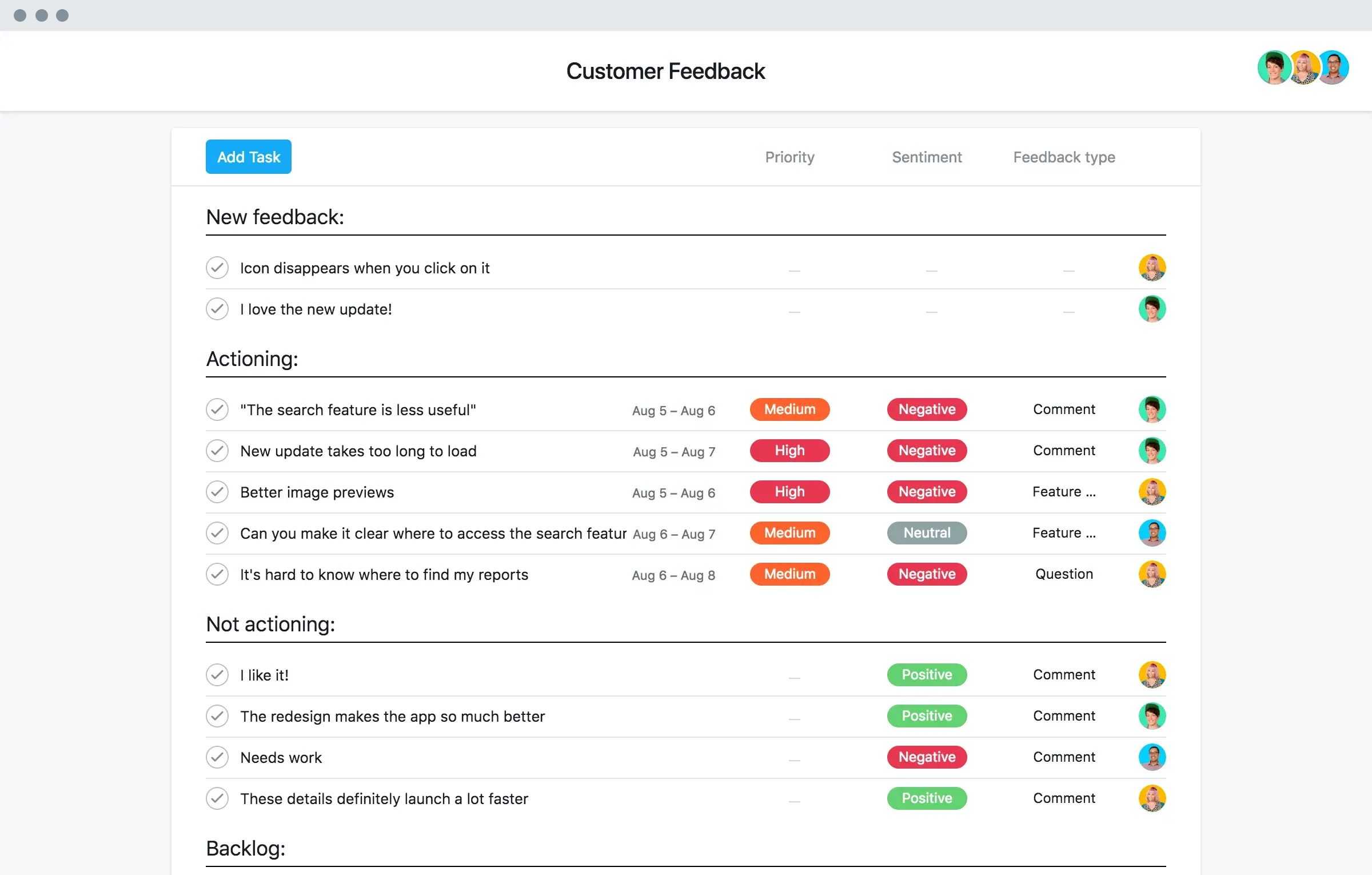Click the High priority badge on 'Better image previews'
The image size is (1372, 875).
pyautogui.click(x=790, y=492)
